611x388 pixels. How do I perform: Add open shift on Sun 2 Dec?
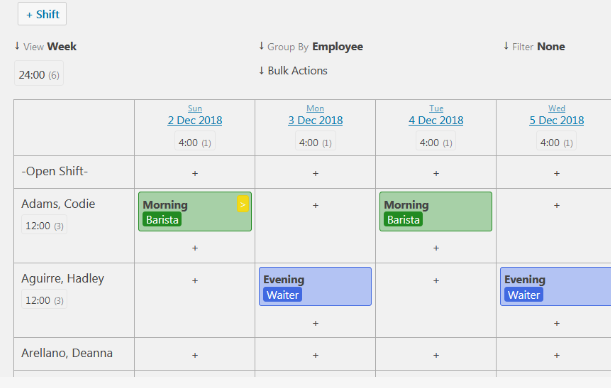(x=195, y=173)
